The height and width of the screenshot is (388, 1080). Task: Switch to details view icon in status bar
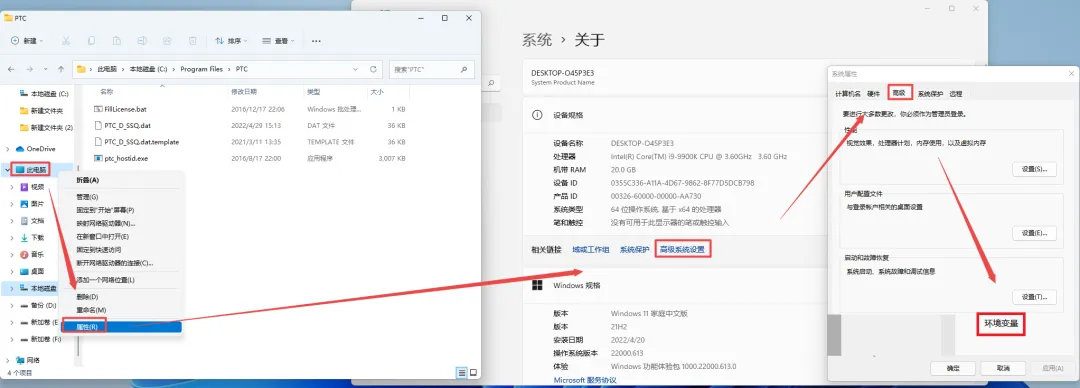(461, 373)
